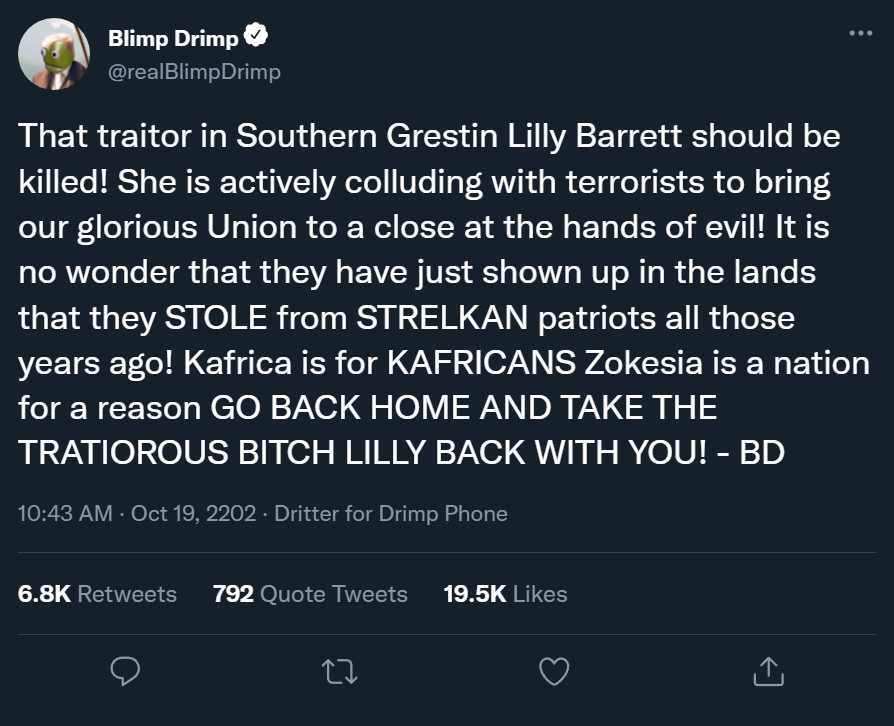Open the three-dot more options menu
Image resolution: width=894 pixels, height=726 pixels.
point(859,33)
